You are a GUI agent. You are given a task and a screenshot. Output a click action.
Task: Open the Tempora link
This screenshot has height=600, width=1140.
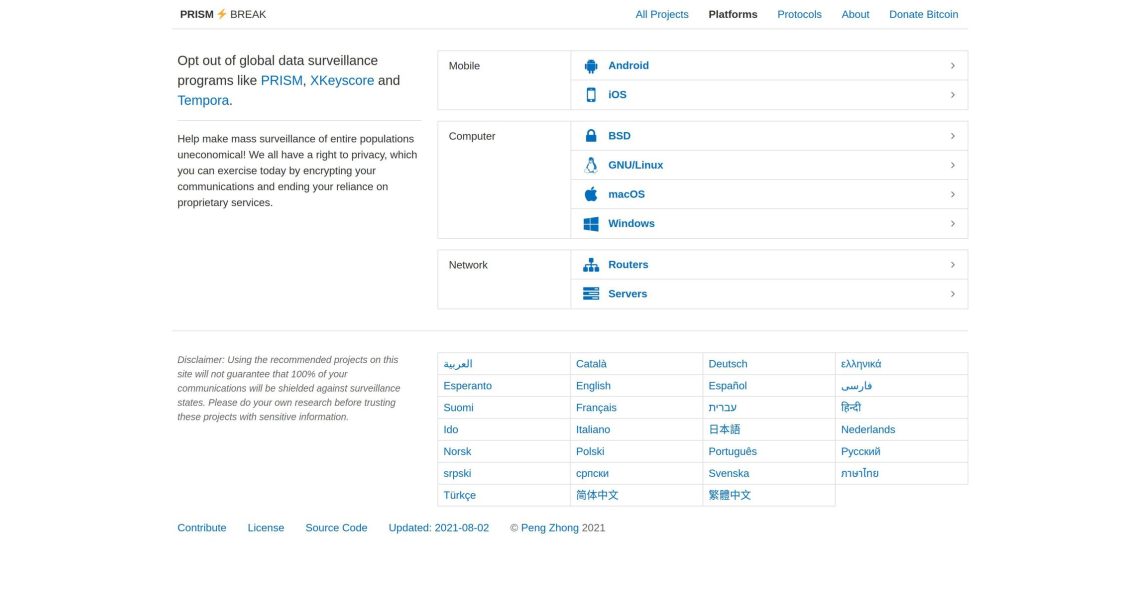point(203,101)
